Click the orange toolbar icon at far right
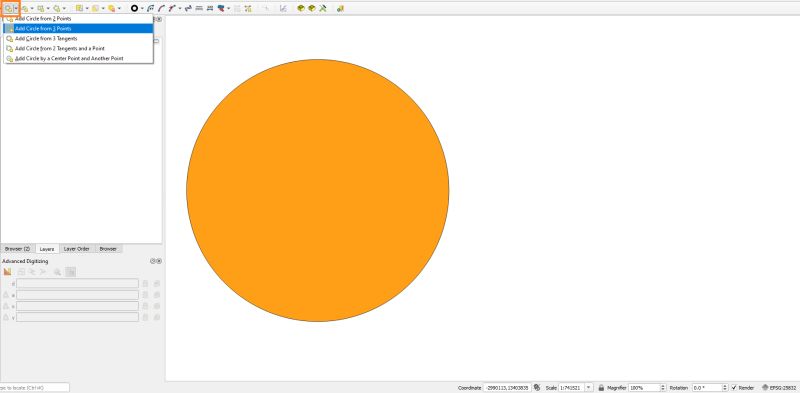This screenshot has height=393, width=800. click(340, 8)
